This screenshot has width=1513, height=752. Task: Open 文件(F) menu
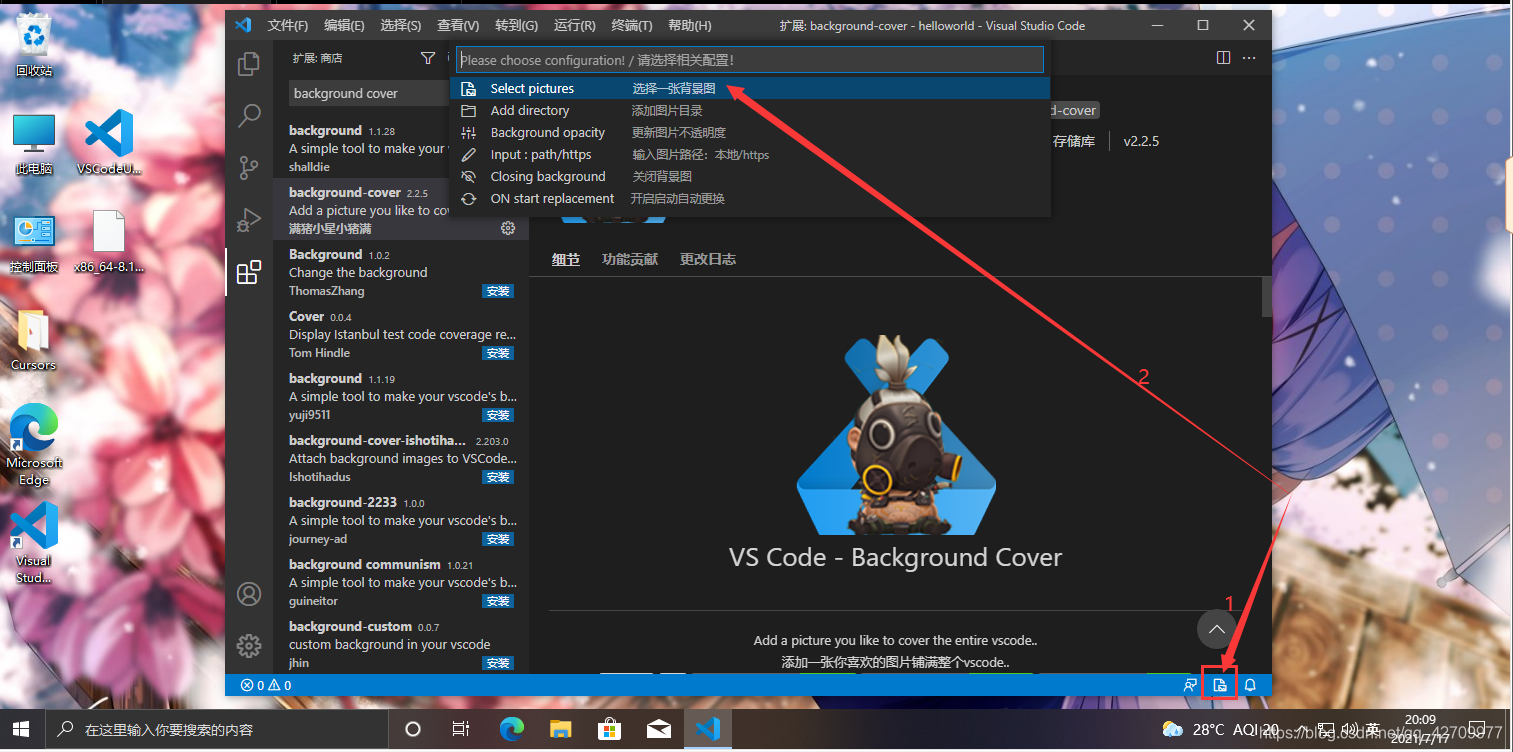(288, 25)
